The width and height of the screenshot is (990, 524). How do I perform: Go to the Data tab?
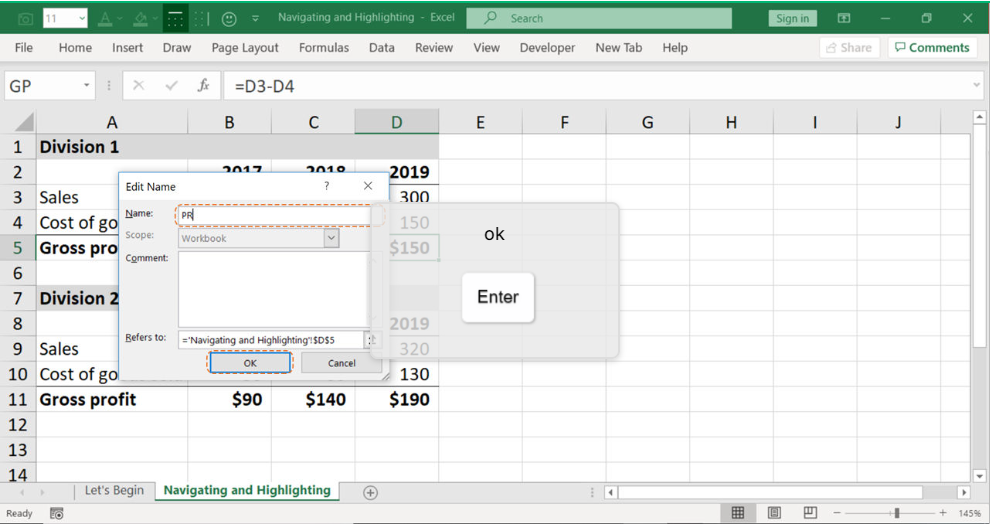click(x=381, y=48)
